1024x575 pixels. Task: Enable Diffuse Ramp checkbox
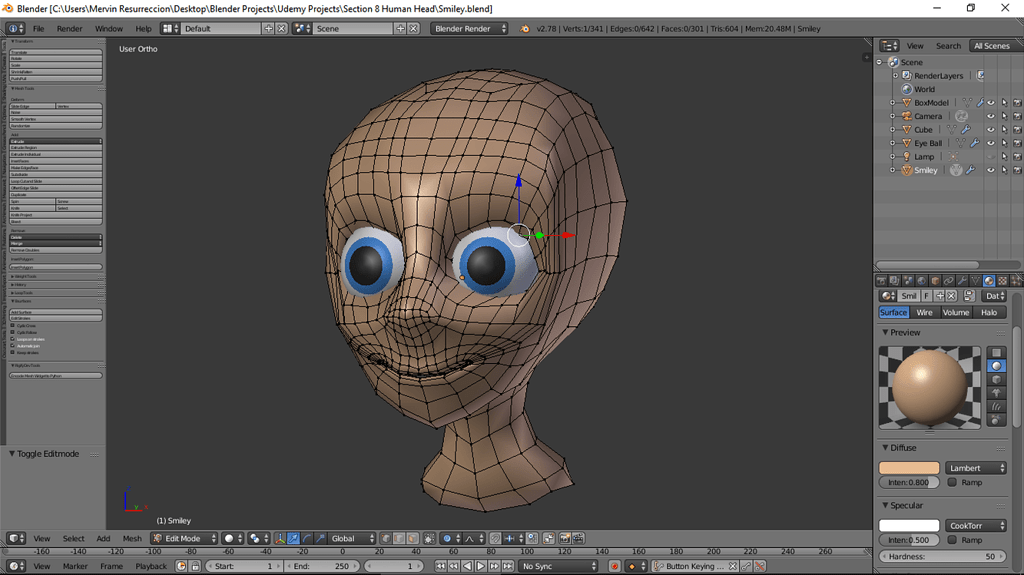pyautogui.click(x=952, y=482)
